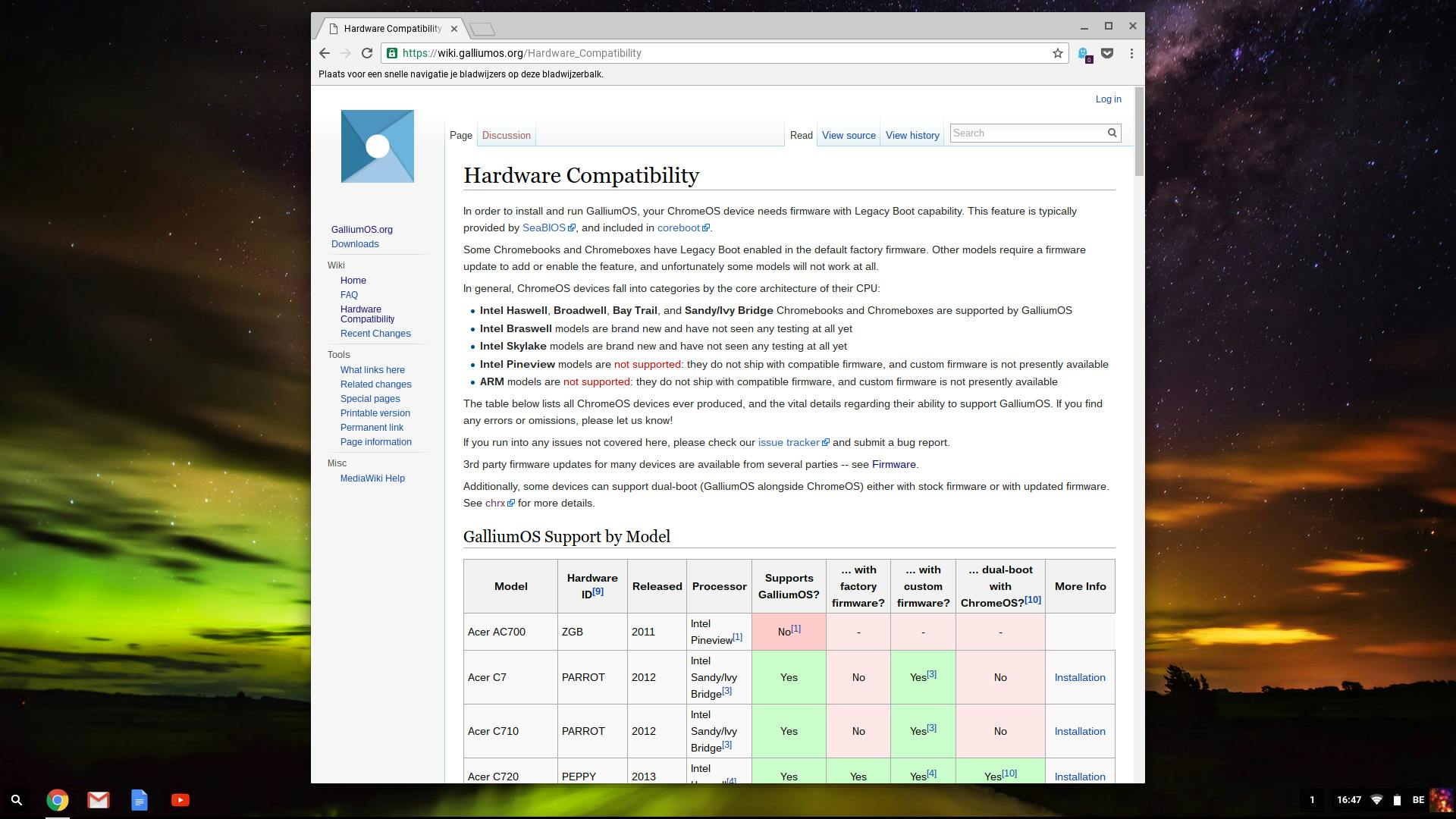This screenshot has width=1456, height=819.
Task: Click the wiki search magnifier icon
Action: (1112, 133)
